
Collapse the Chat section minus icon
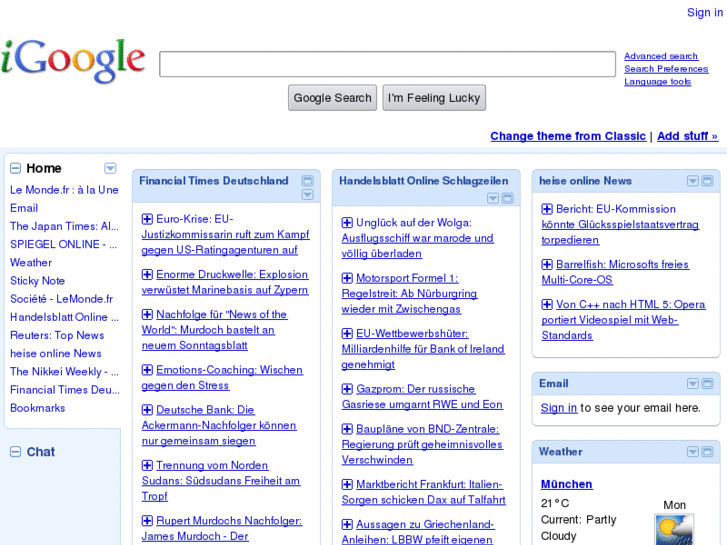[15, 452]
